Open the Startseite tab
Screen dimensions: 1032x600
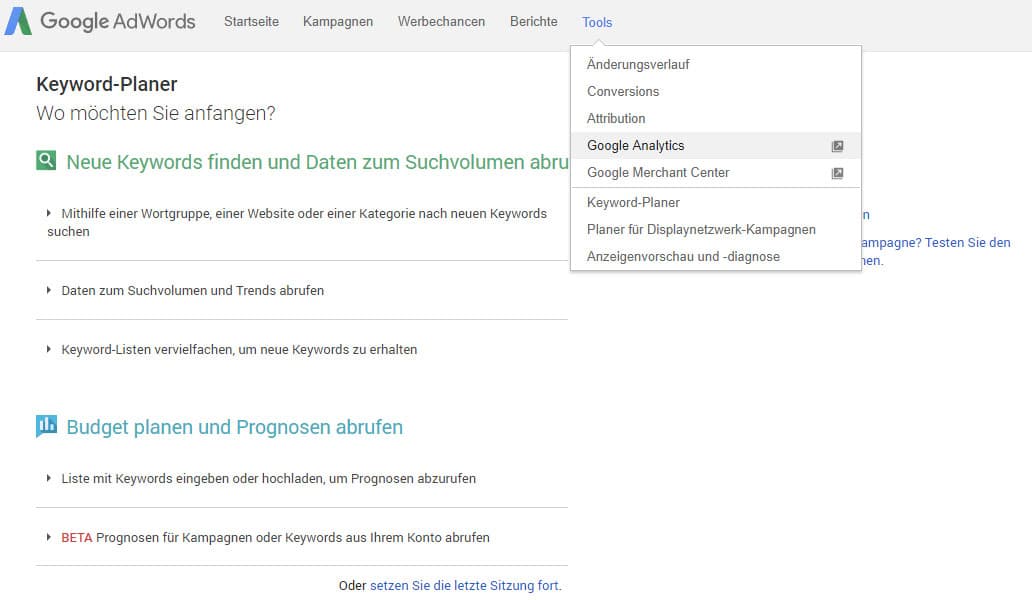click(251, 22)
